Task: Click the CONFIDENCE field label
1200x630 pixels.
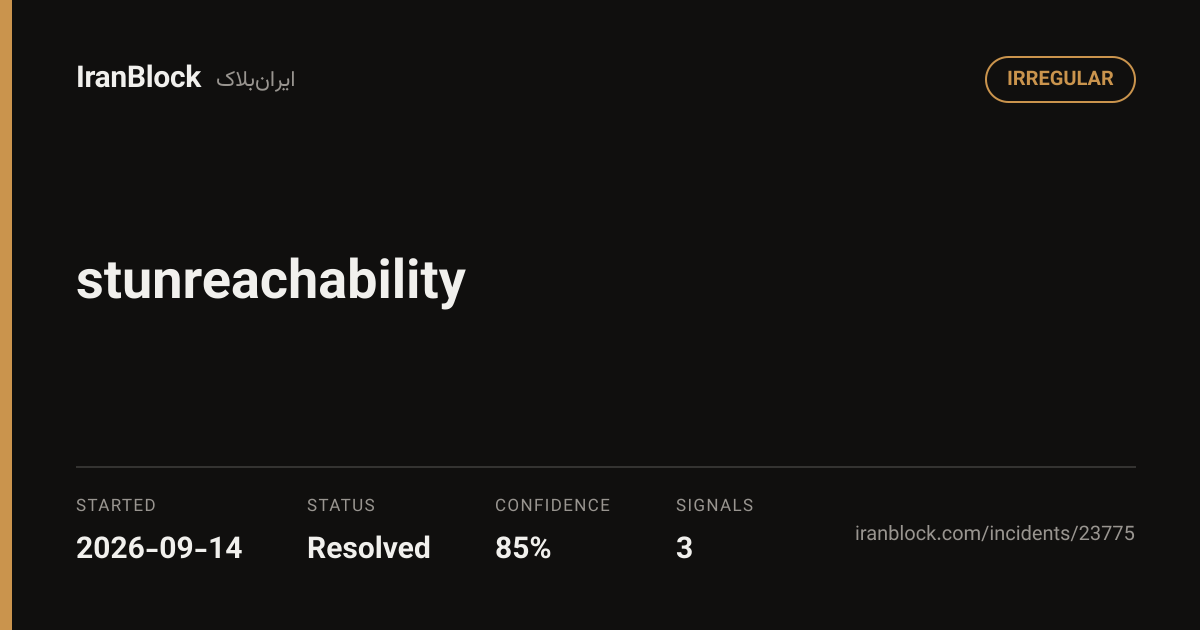Action: point(552,506)
